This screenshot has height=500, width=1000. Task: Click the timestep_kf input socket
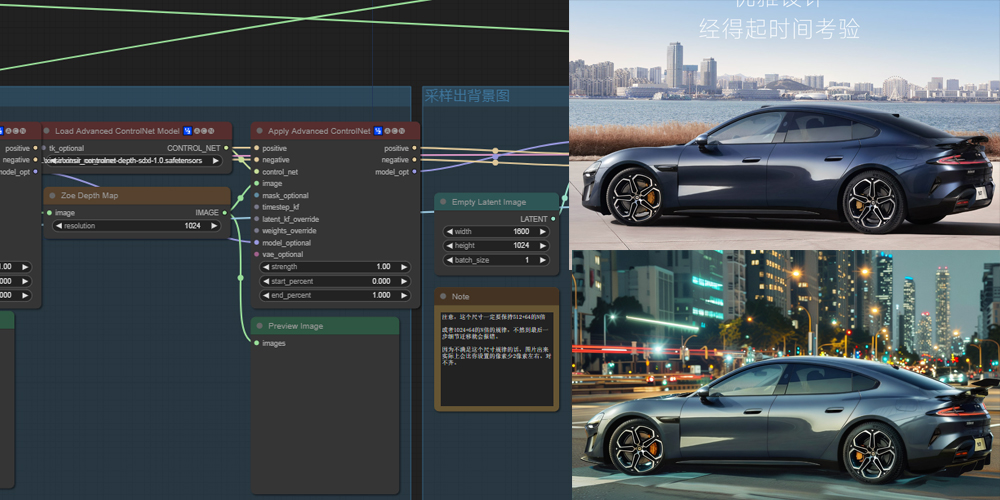click(256, 207)
